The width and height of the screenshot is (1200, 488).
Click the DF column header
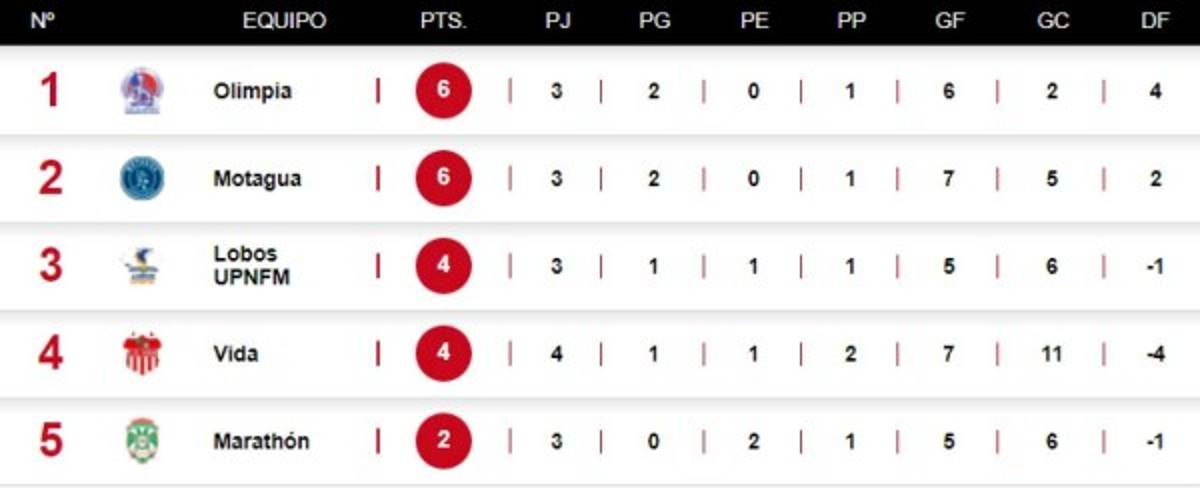[x=1155, y=21]
